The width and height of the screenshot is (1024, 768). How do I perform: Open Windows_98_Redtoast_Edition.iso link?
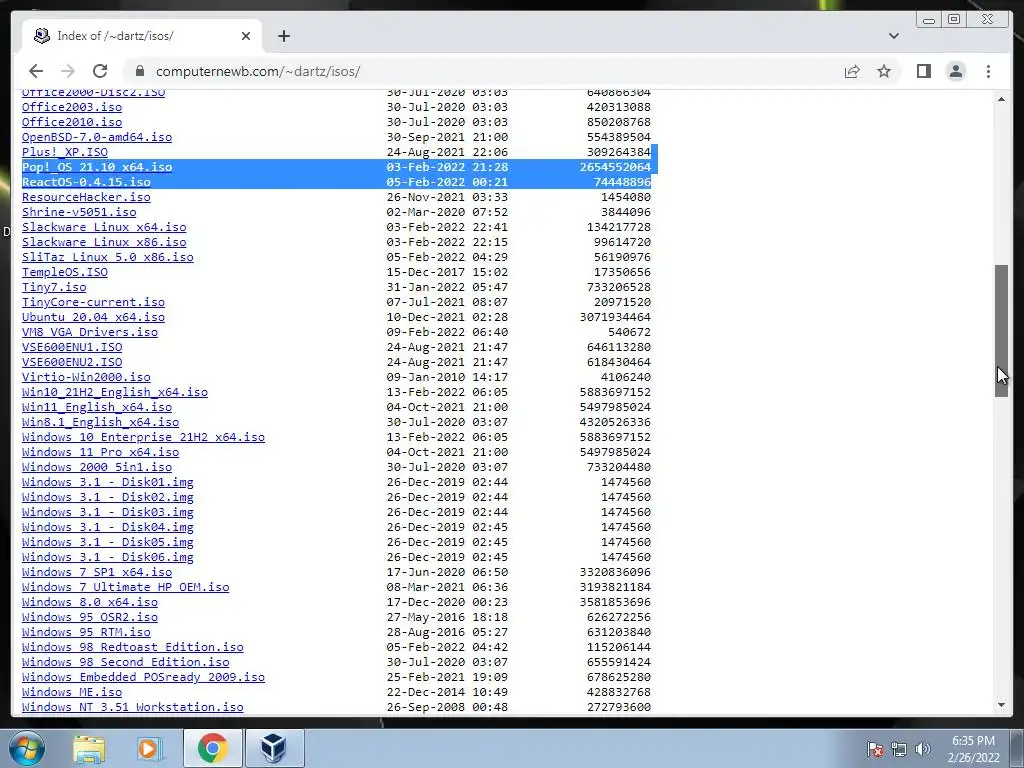point(133,648)
